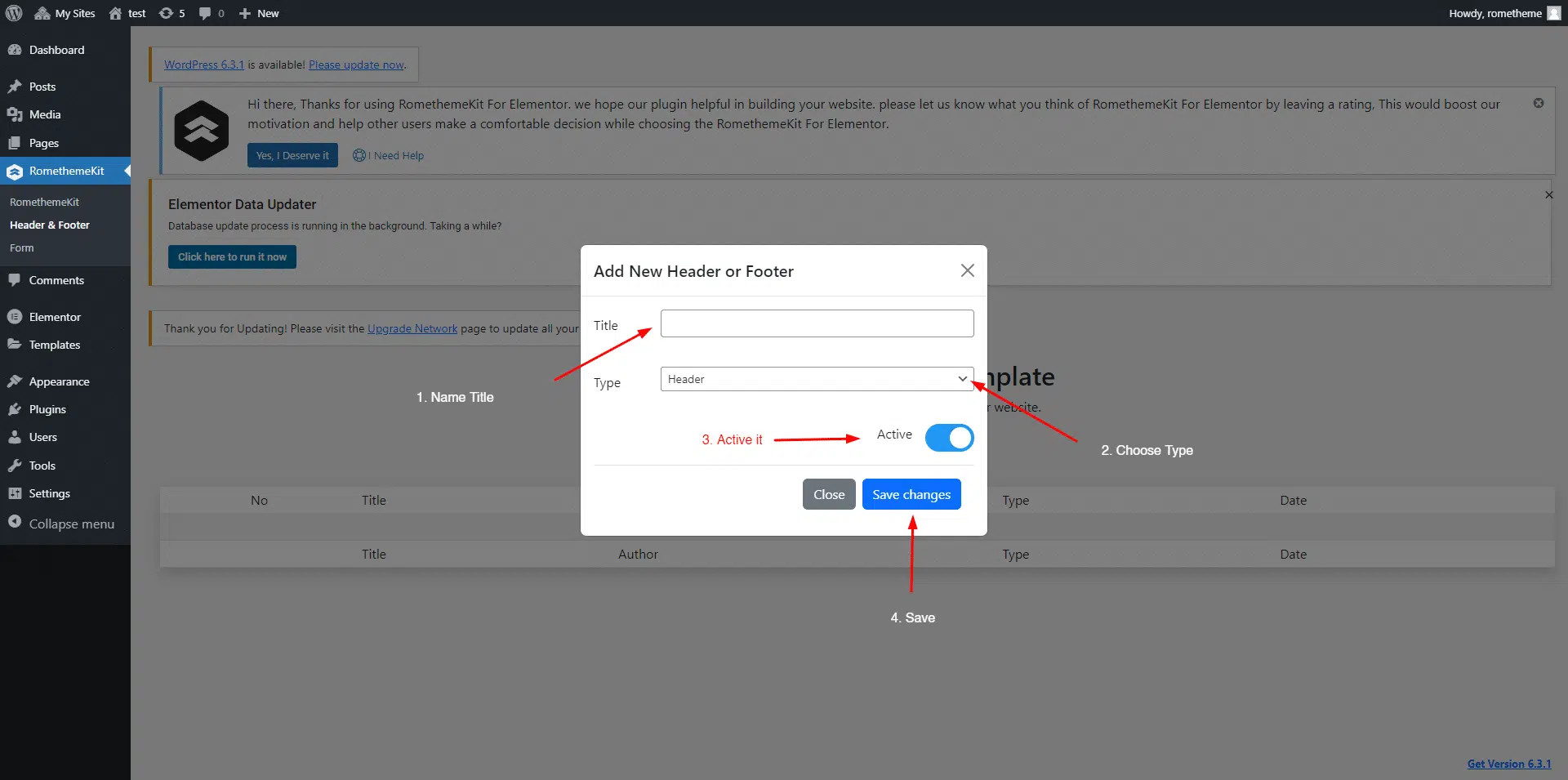Click Howdy, rometheme account text
Screen dimensions: 1568x780
[x=1495, y=13]
